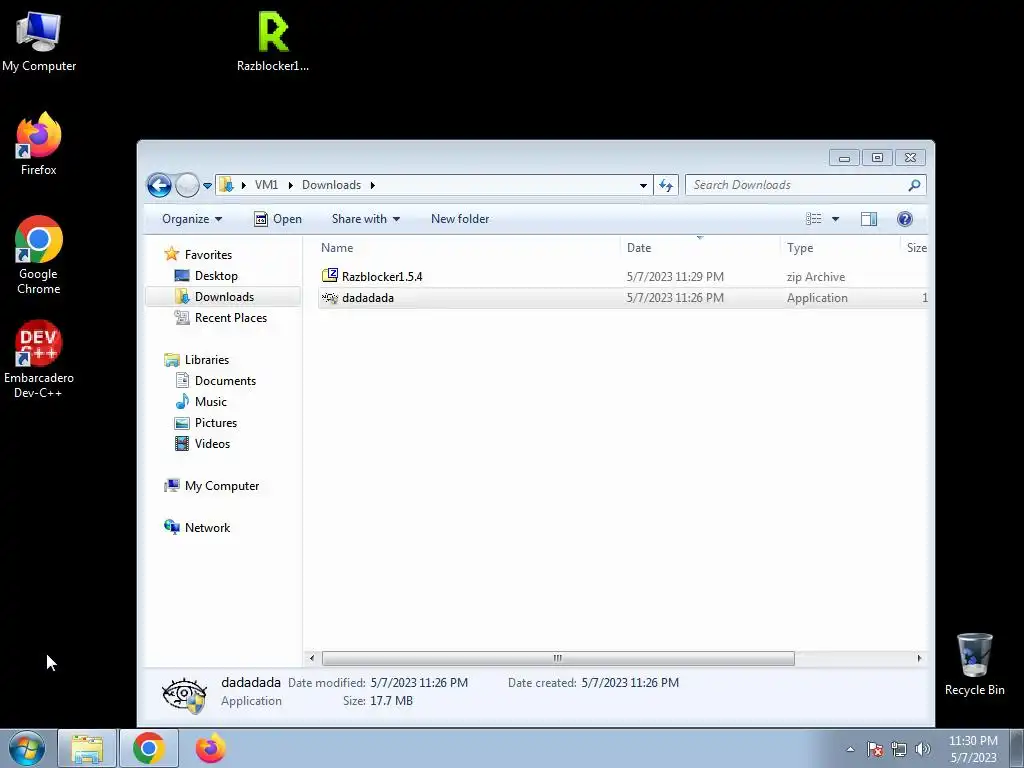Launch Firefox from the desktop shortcut
The height and width of the screenshot is (768, 1024).
coord(39,144)
